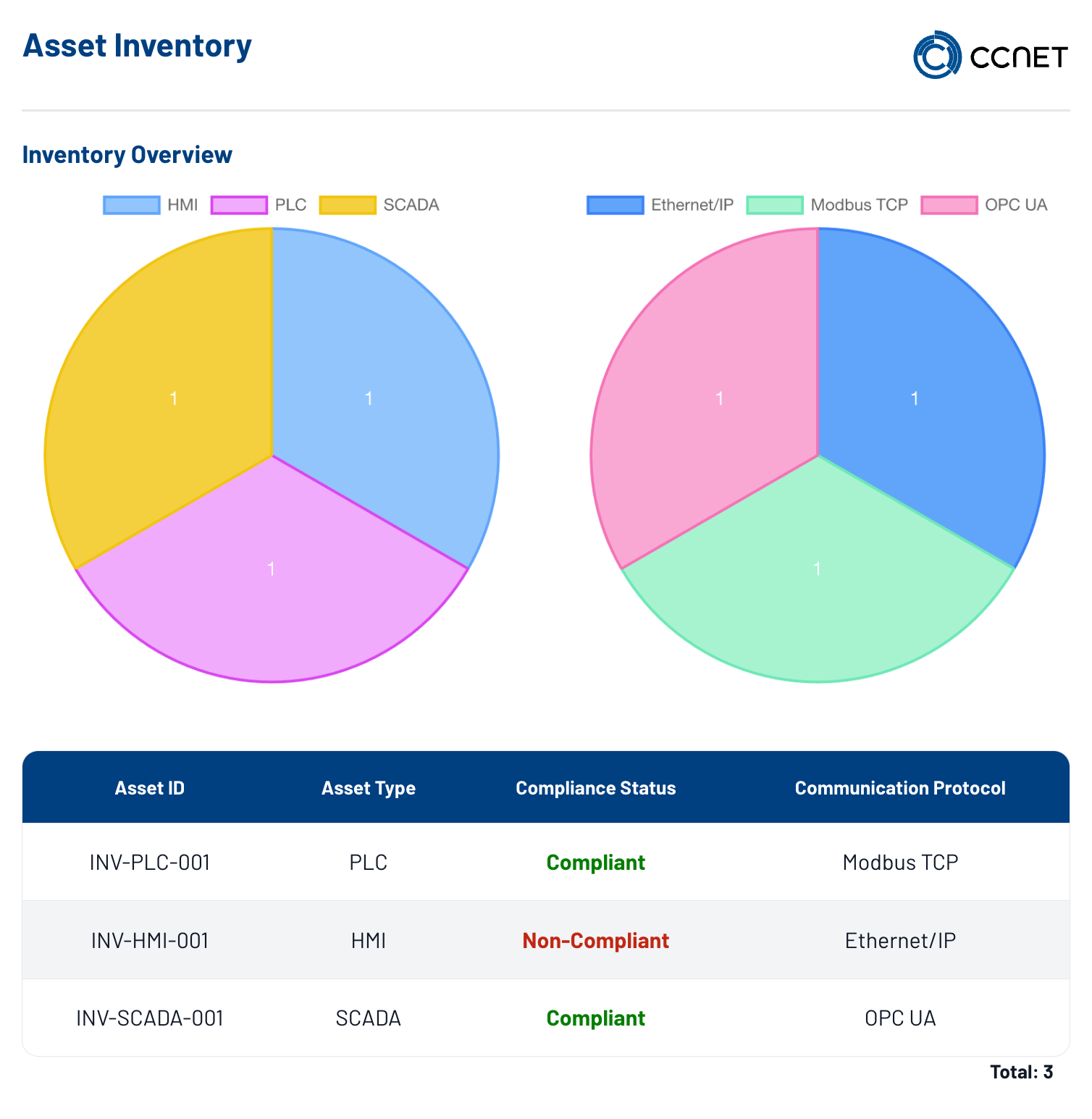Sort by the Asset Type column header

pyautogui.click(x=369, y=788)
